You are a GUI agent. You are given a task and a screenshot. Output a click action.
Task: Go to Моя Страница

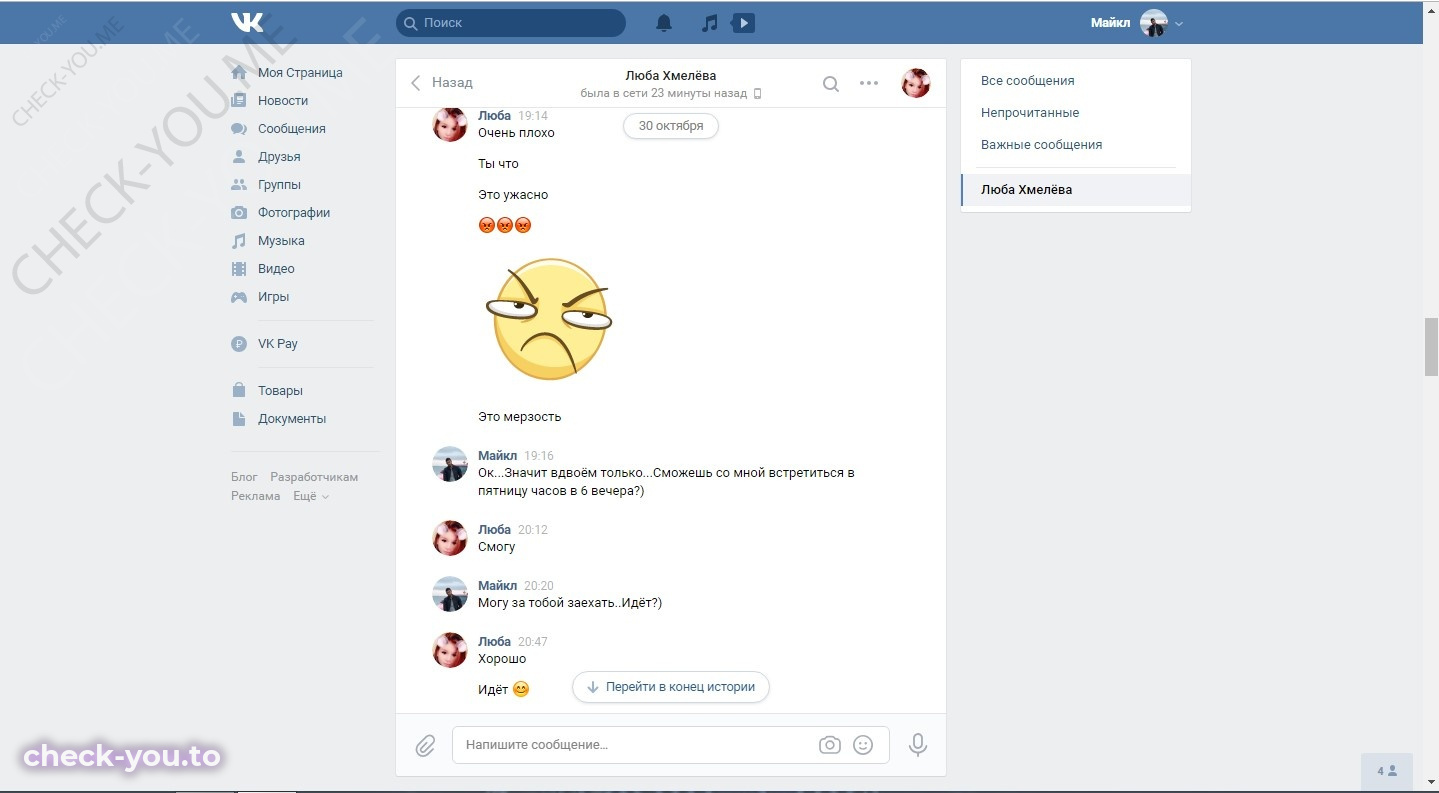click(x=300, y=73)
